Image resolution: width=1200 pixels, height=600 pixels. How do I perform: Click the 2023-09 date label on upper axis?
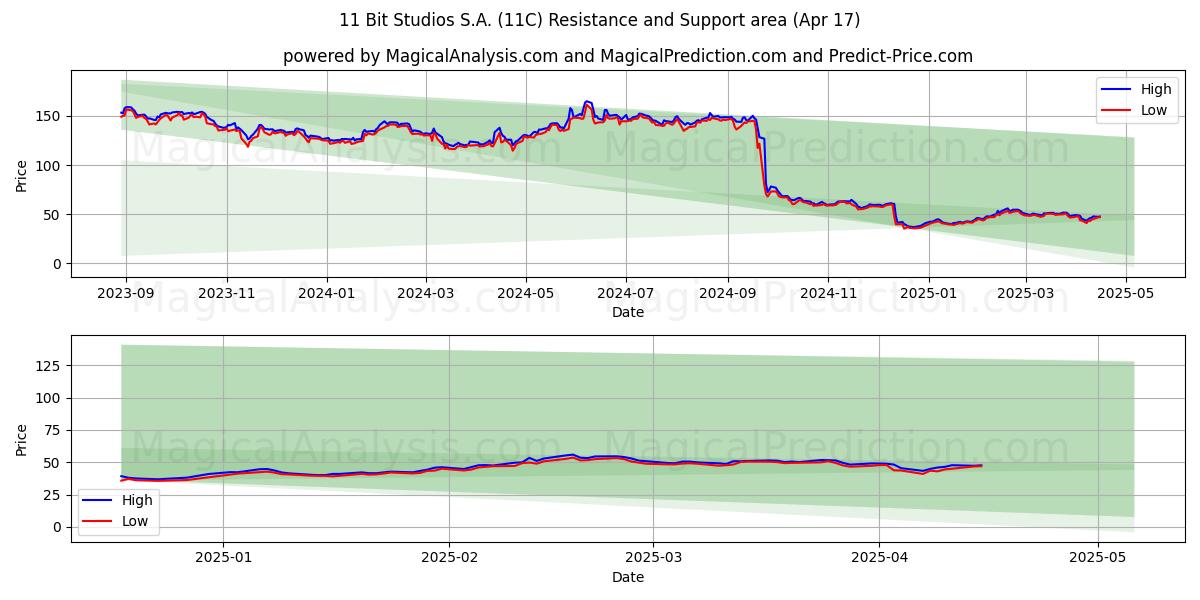[125, 296]
